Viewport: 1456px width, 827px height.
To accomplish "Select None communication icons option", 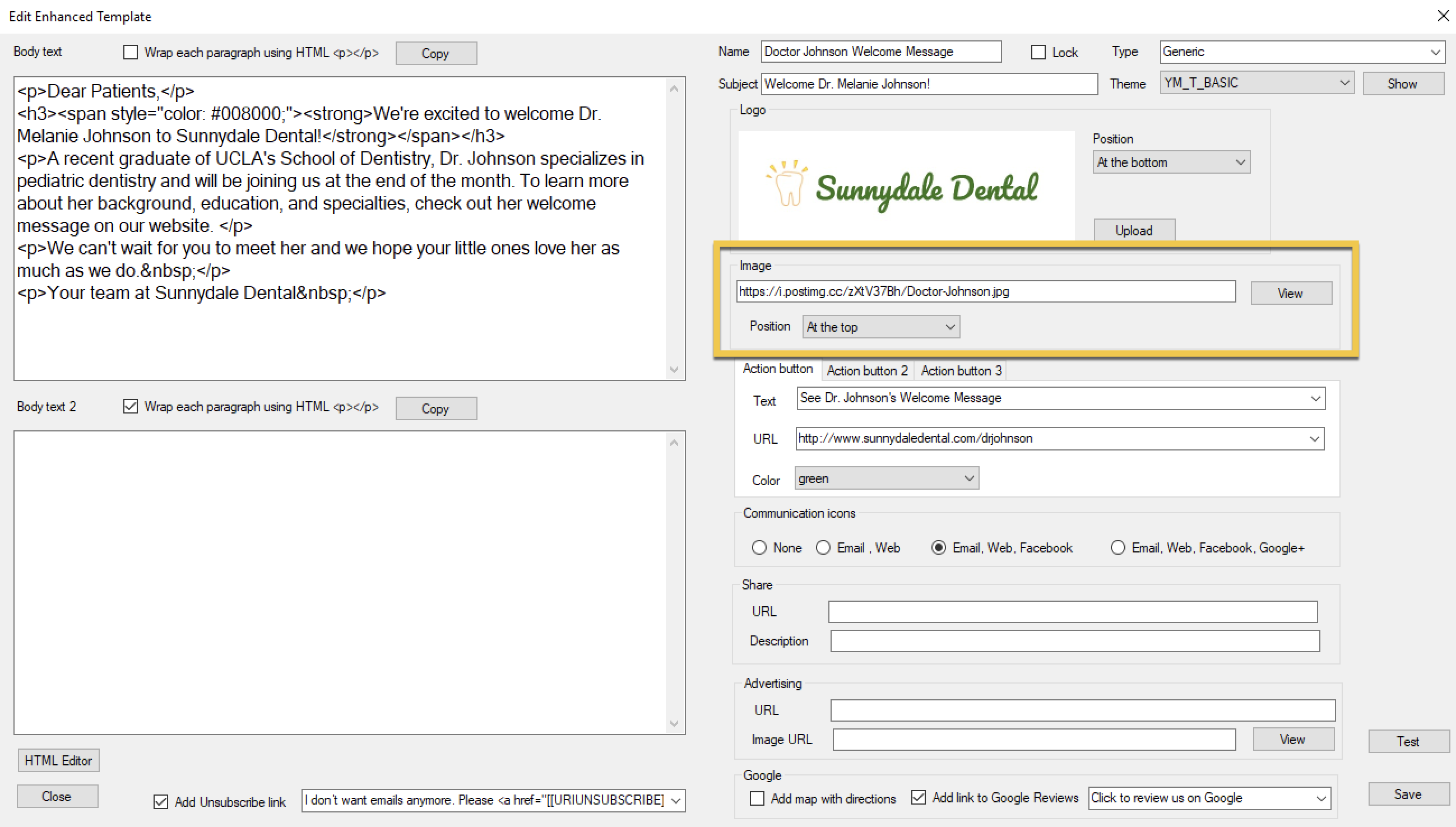I will coord(759,547).
